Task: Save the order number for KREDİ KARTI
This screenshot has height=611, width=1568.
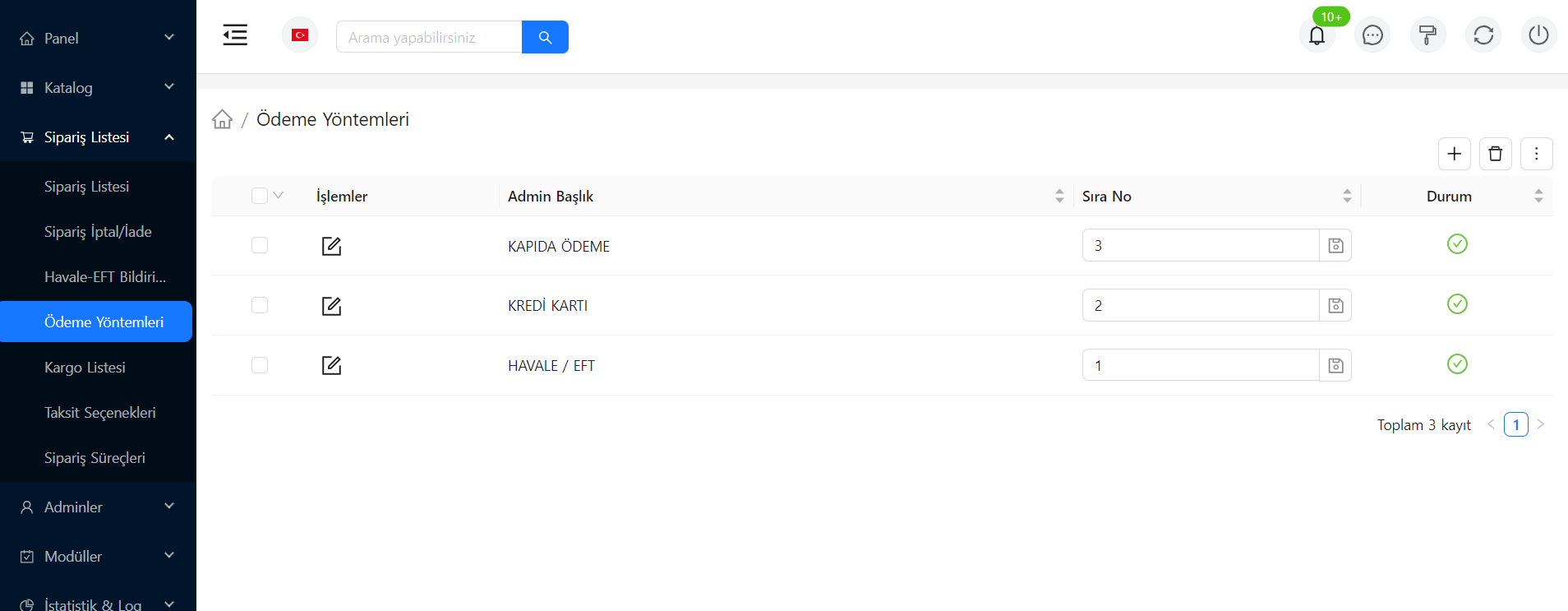Action: (1335, 306)
